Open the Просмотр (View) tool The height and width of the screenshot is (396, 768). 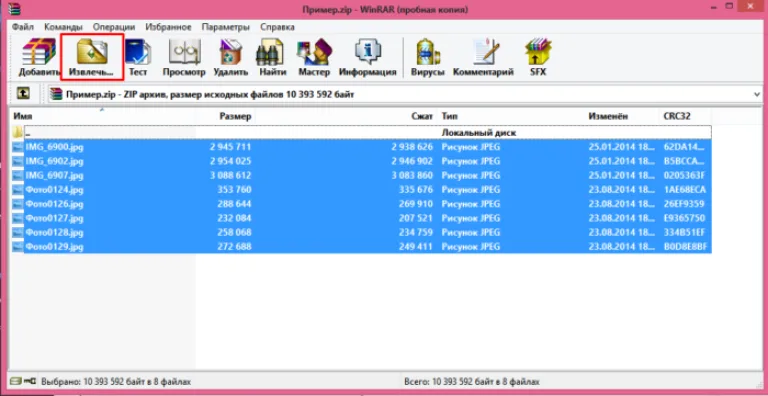coord(184,58)
